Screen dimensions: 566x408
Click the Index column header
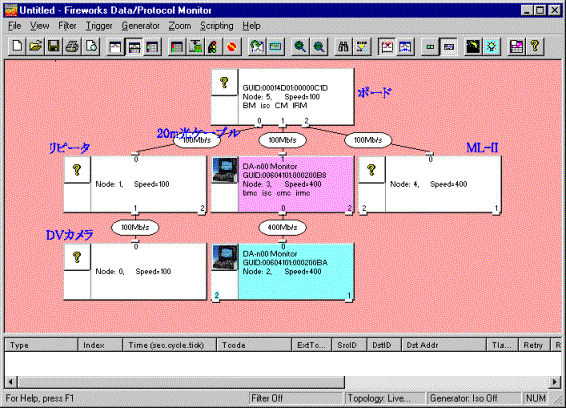(100, 345)
